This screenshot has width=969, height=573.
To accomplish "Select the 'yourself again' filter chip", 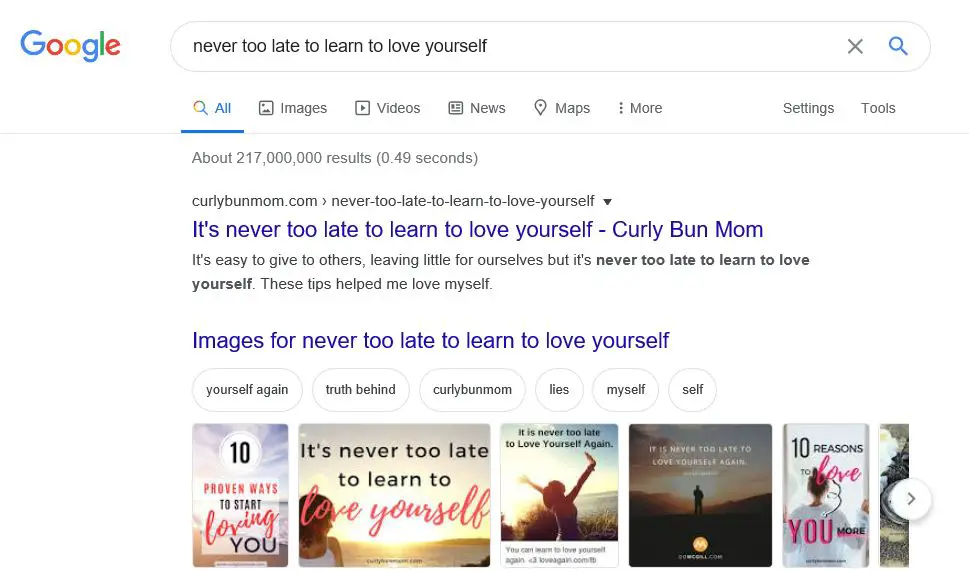I will (x=247, y=389).
